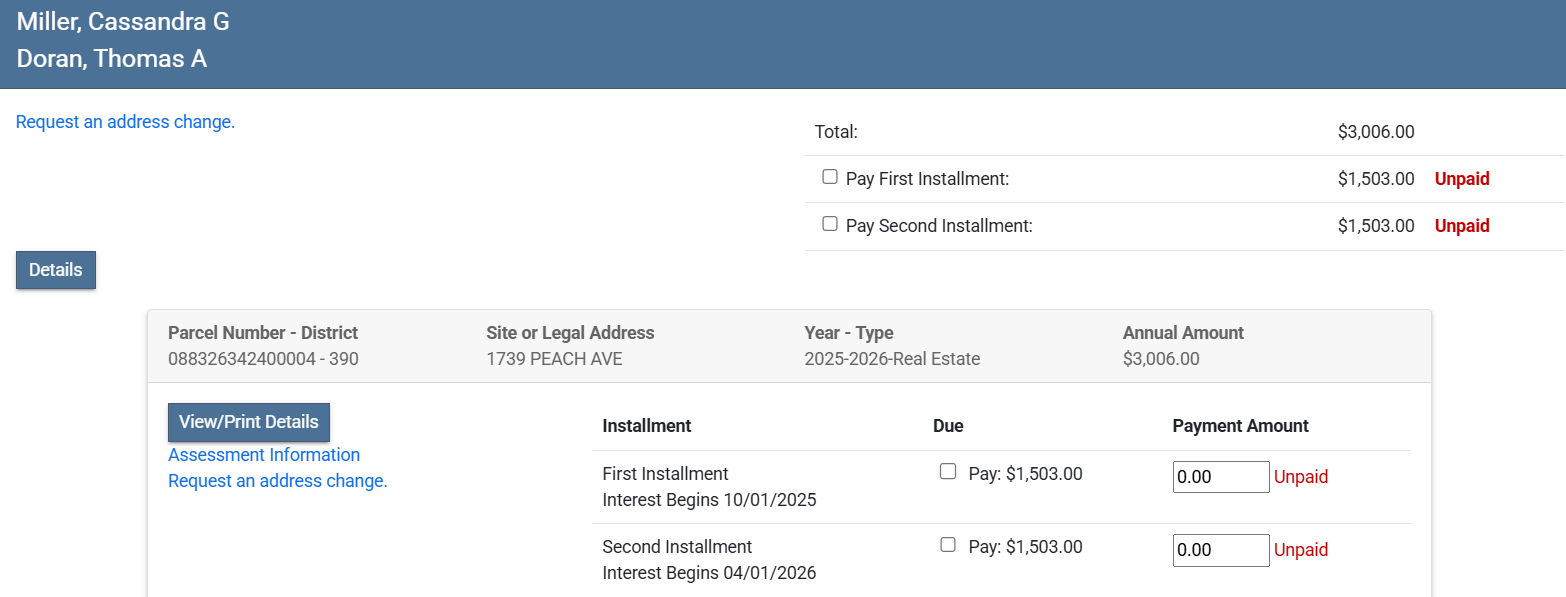
Task: Click the Unpaid status beside Pay First Installment
Action: (x=1461, y=179)
